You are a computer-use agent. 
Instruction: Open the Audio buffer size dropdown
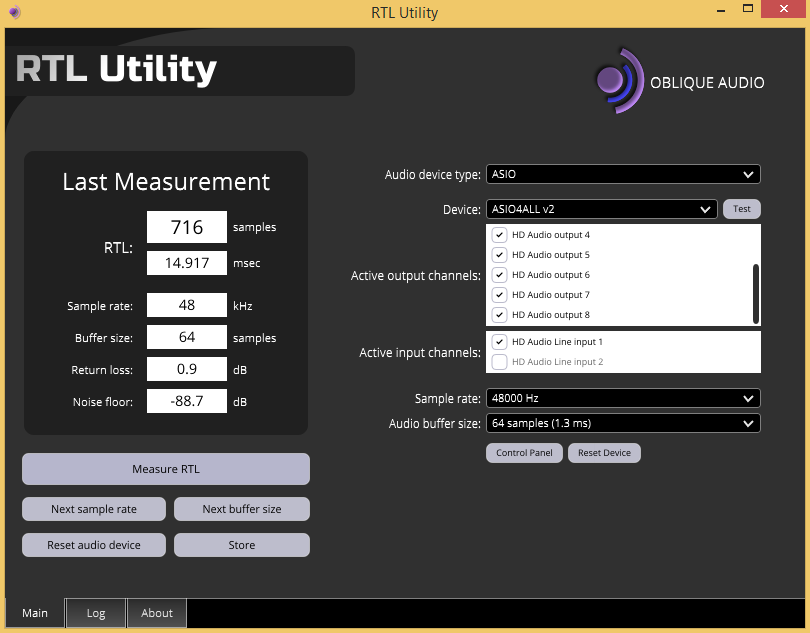pyautogui.click(x=623, y=423)
